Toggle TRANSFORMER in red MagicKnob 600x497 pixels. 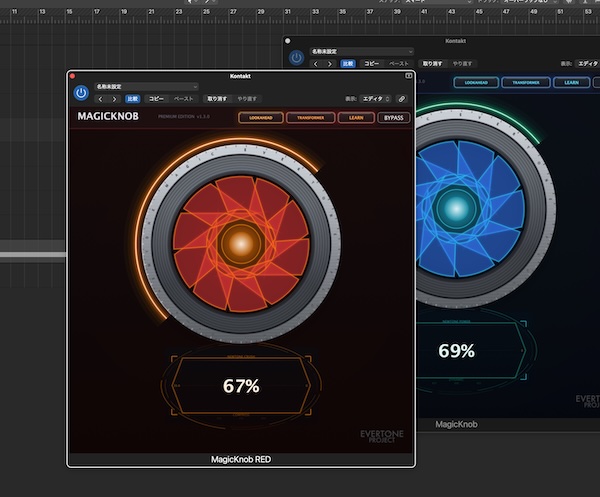click(x=310, y=118)
